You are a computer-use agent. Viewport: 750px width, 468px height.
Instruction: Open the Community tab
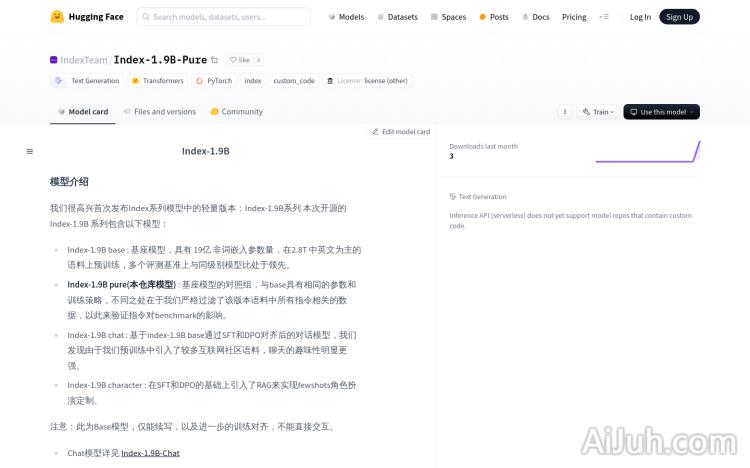pyautogui.click(x=236, y=112)
